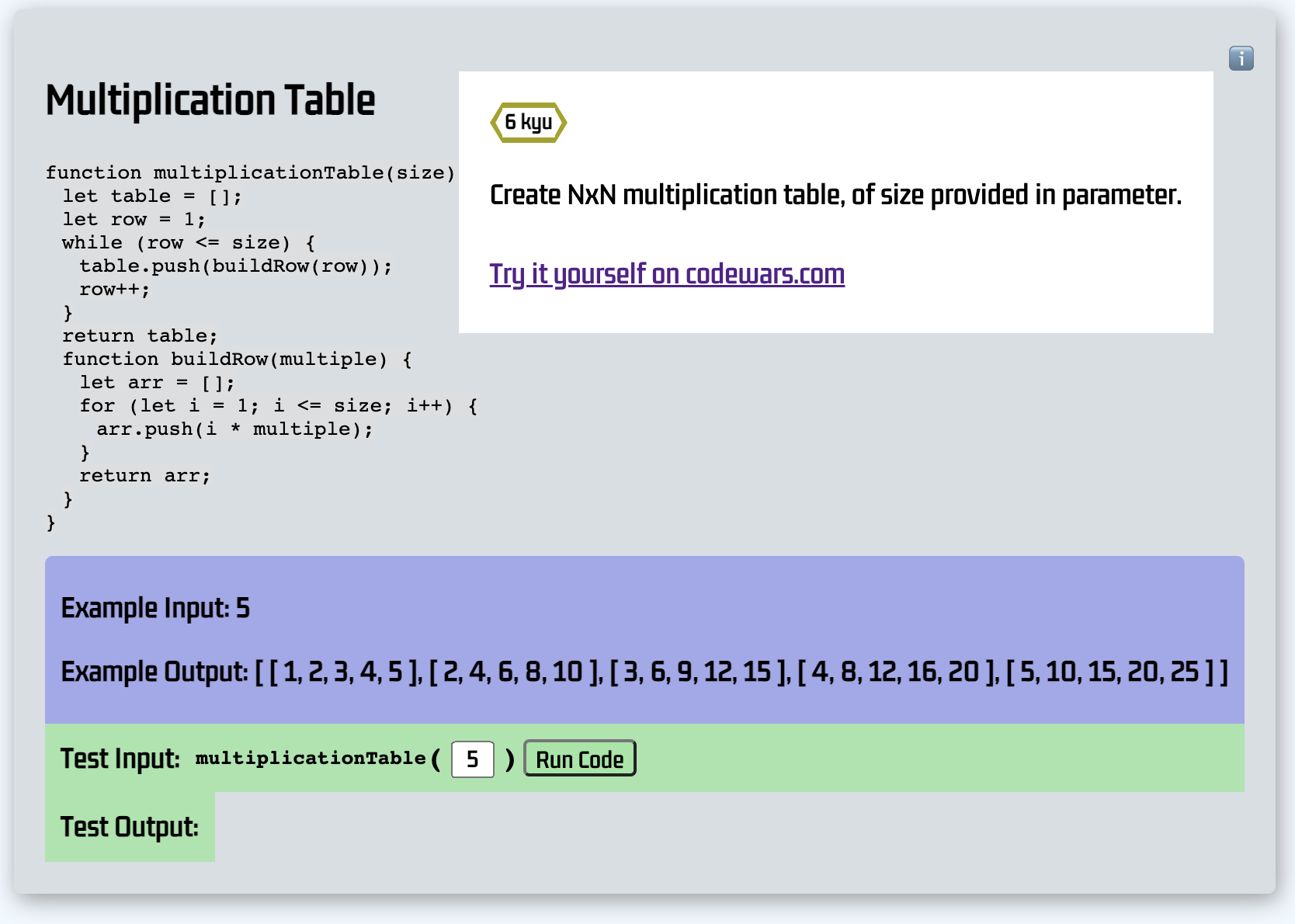Click the blue info icon

pos(1241,58)
